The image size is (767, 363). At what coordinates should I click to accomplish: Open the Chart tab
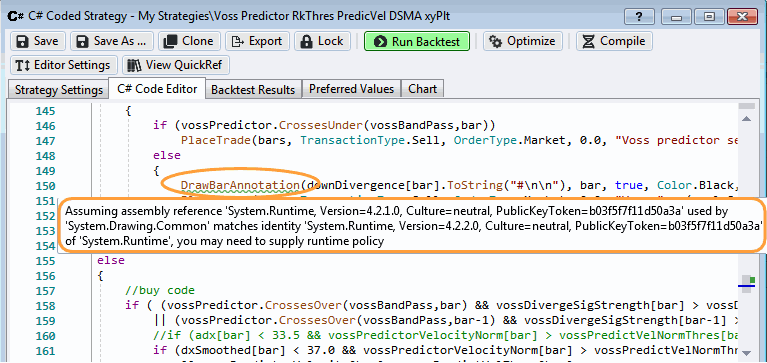click(423, 89)
